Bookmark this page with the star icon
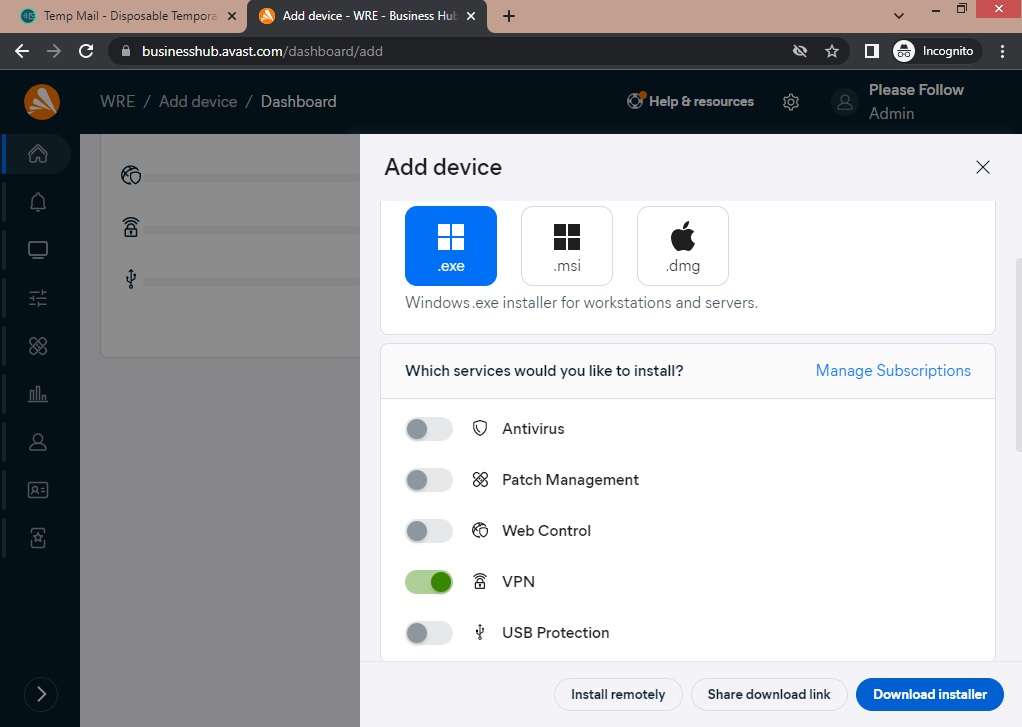Image resolution: width=1022 pixels, height=727 pixels. 832,52
